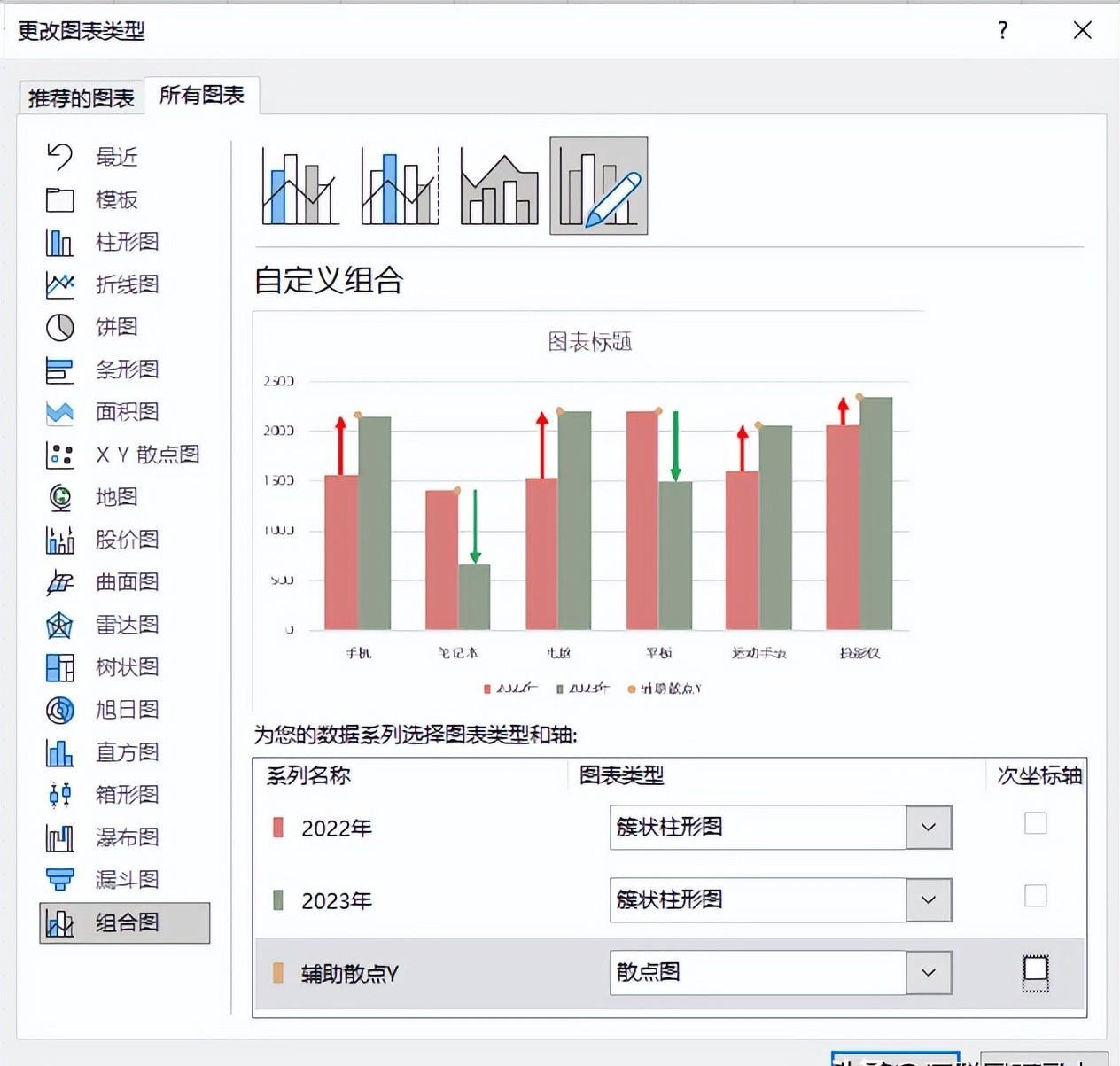Pick stacked area-clustered column subtype
The width and height of the screenshot is (1120, 1066).
point(500,186)
